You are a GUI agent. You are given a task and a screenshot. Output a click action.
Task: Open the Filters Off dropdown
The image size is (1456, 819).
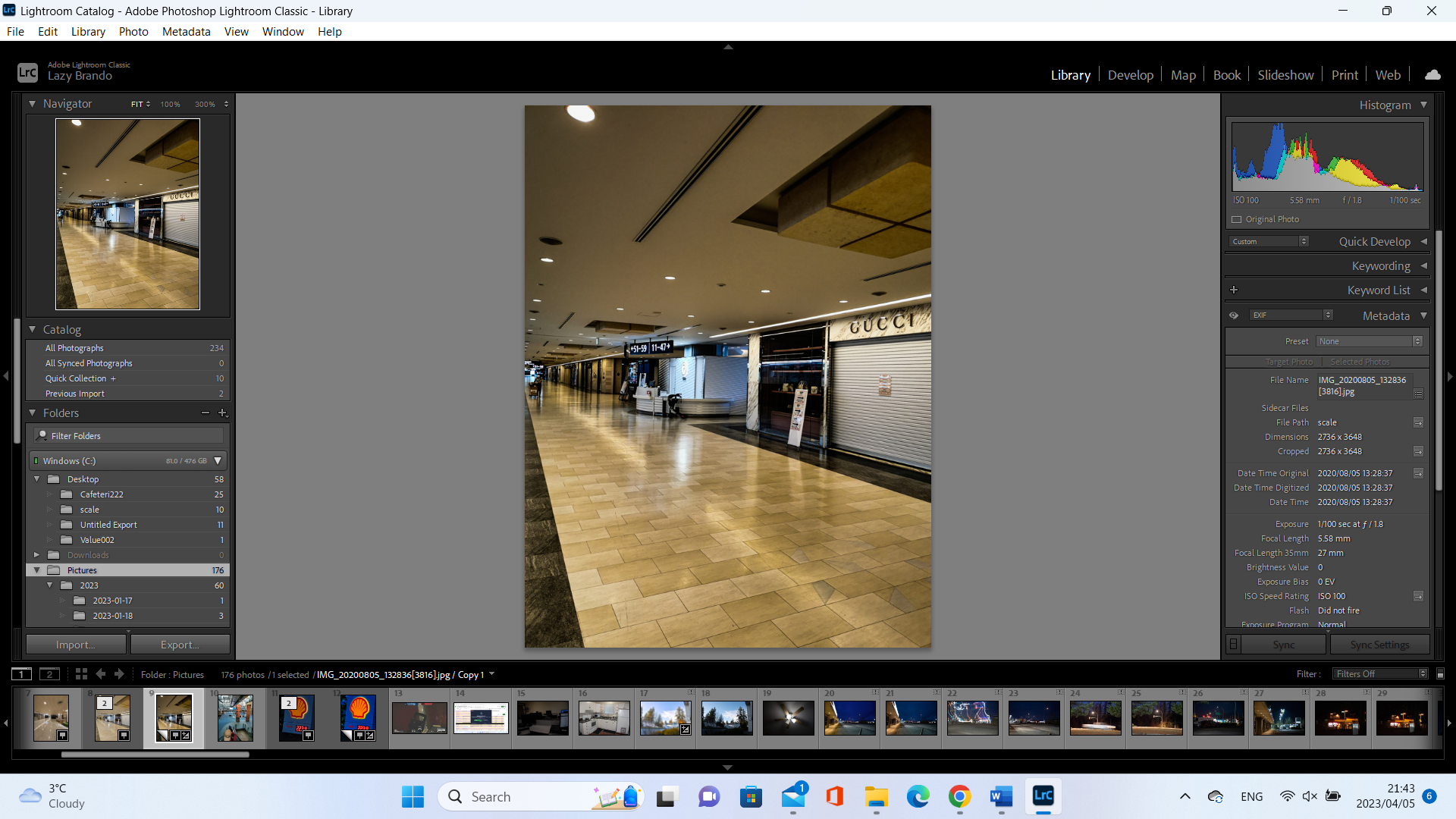click(x=1380, y=674)
